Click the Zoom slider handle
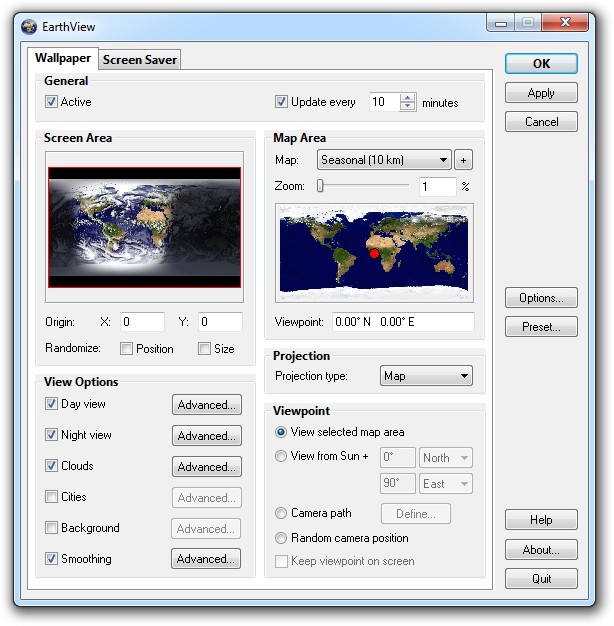This screenshot has height=626, width=614. point(320,186)
